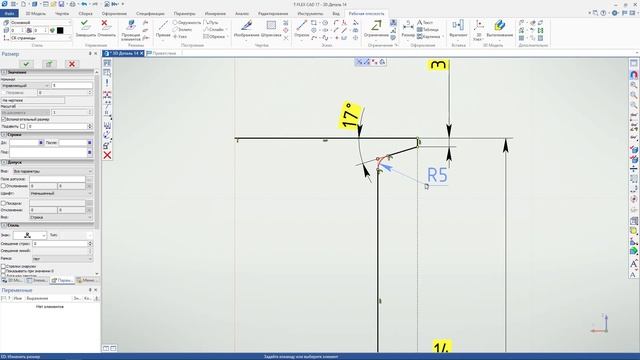640x360 pixels.
Task: Click Смещение строк stepper arrows
Action: 90,243
